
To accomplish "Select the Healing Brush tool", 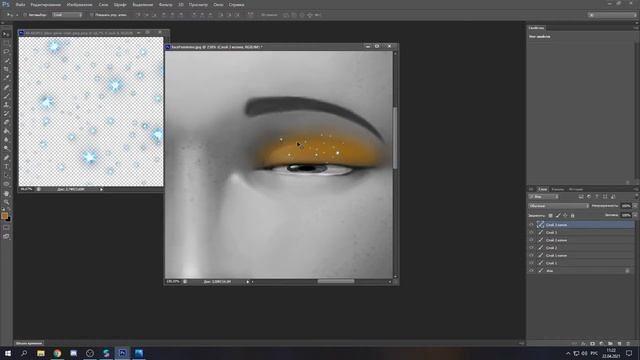I will coord(6,87).
